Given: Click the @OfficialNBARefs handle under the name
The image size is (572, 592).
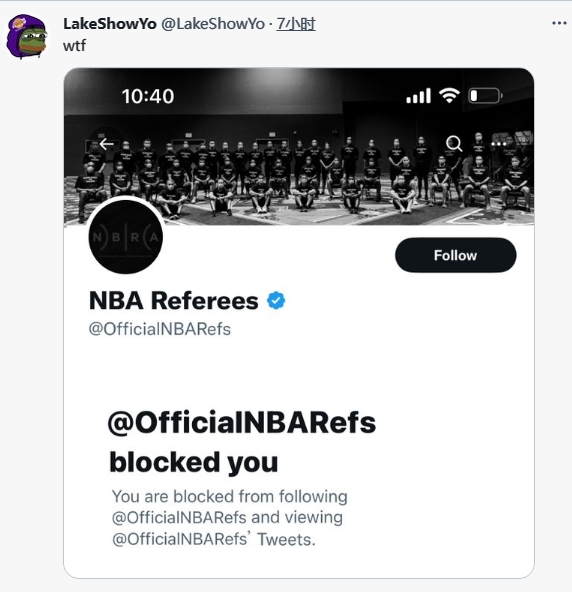Looking at the screenshot, I should tap(159, 329).
